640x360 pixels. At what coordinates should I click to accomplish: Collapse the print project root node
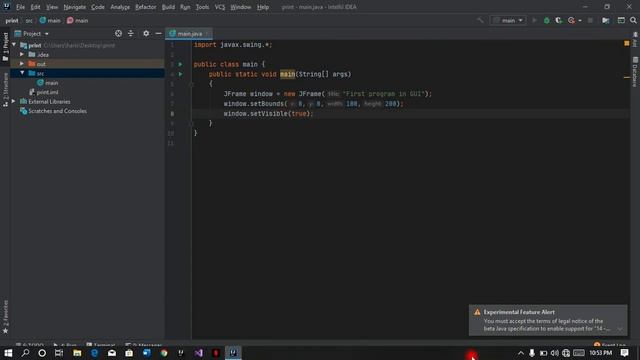[x=14, y=45]
